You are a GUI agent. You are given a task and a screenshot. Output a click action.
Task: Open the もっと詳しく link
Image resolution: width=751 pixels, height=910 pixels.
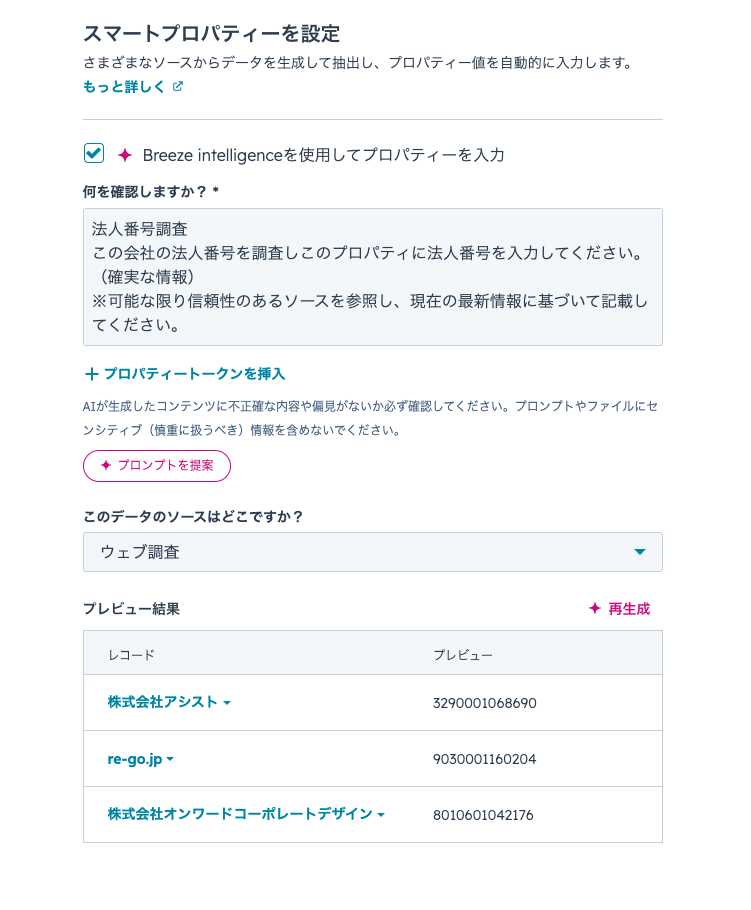pyautogui.click(x=124, y=87)
